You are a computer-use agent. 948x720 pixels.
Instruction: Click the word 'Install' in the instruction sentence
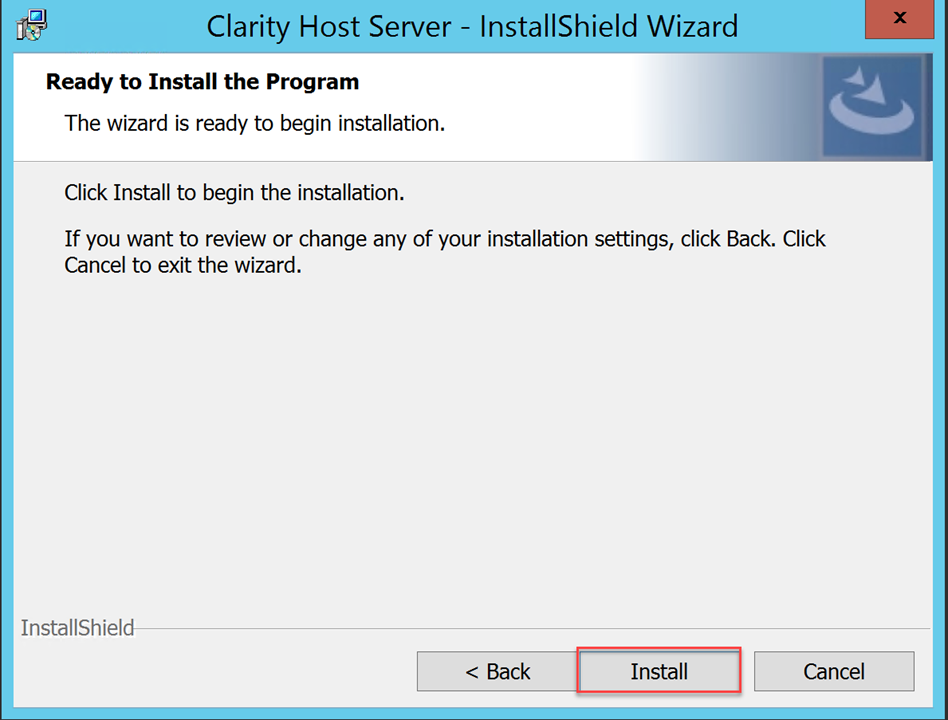(141, 192)
